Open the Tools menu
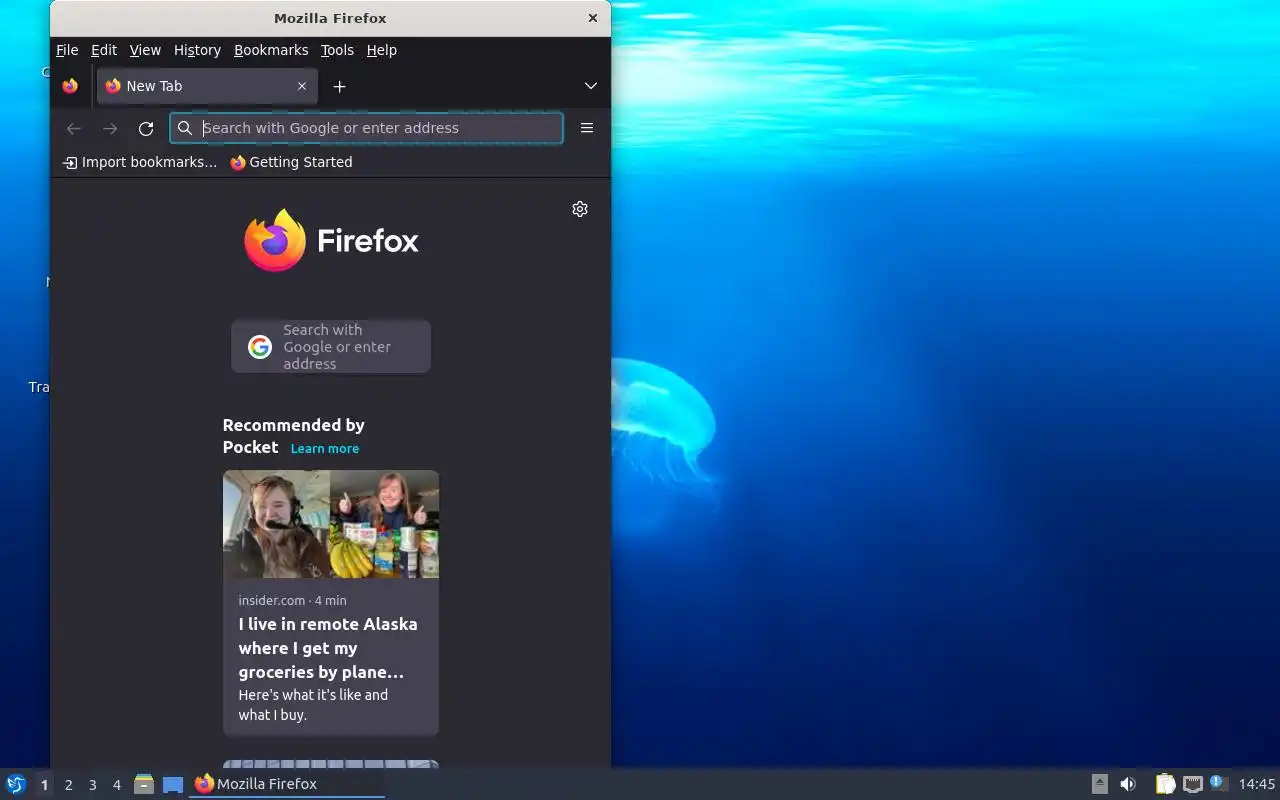 (x=337, y=50)
